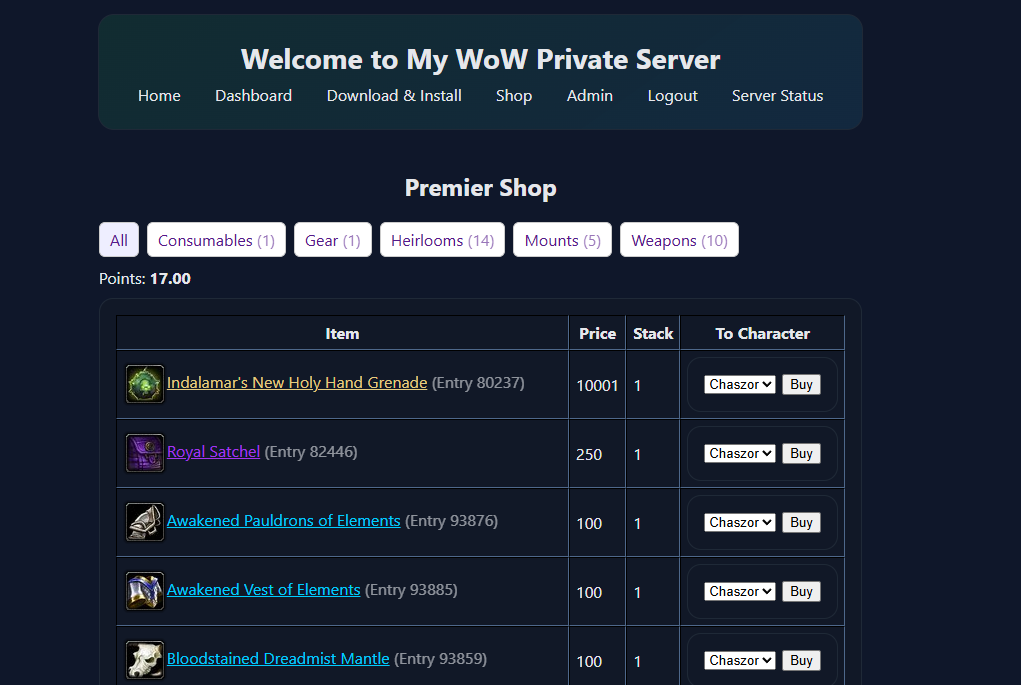Go to the Home page
The height and width of the screenshot is (685, 1021).
tap(159, 96)
